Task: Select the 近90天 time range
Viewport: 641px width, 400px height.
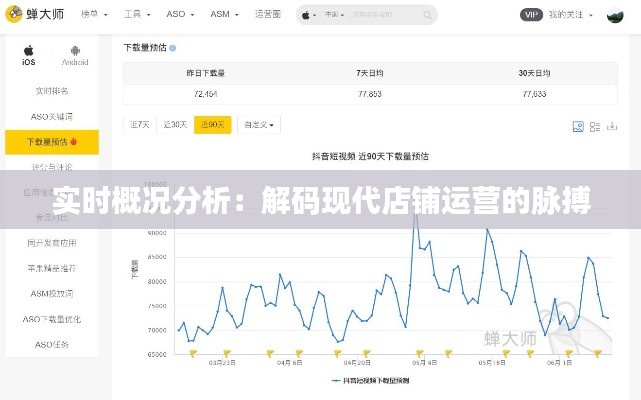Action: tap(212, 125)
